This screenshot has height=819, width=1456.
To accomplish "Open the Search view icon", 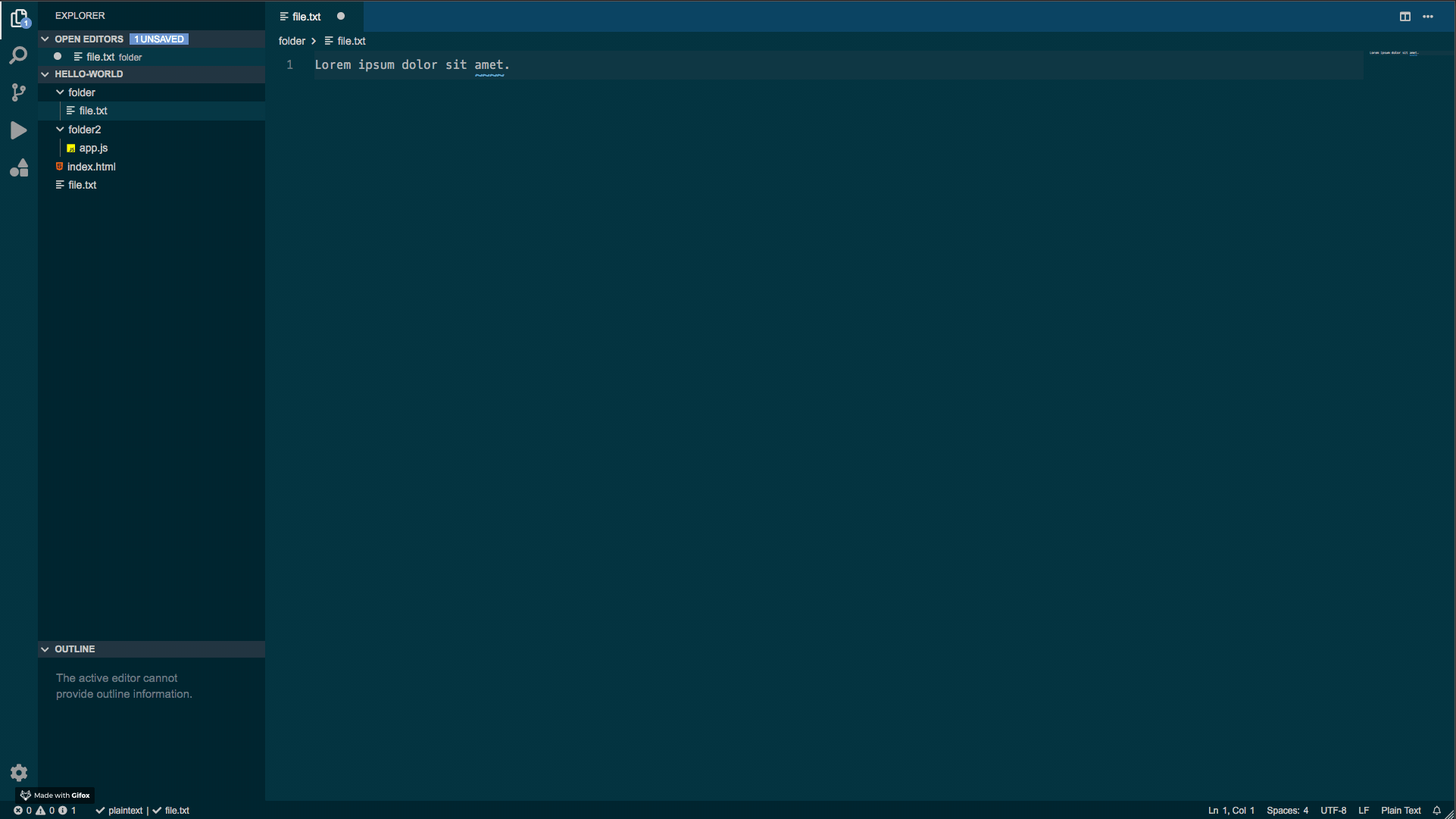I will click(x=19, y=55).
